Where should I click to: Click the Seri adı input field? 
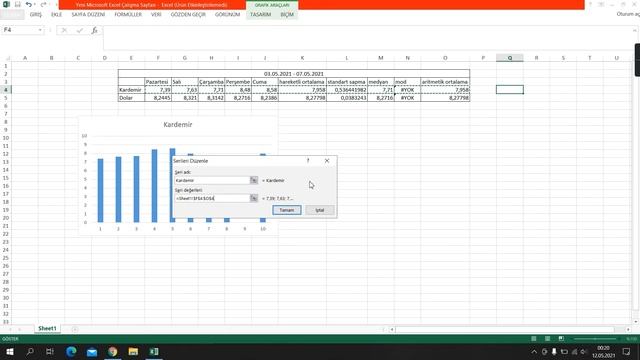pyautogui.click(x=212, y=180)
